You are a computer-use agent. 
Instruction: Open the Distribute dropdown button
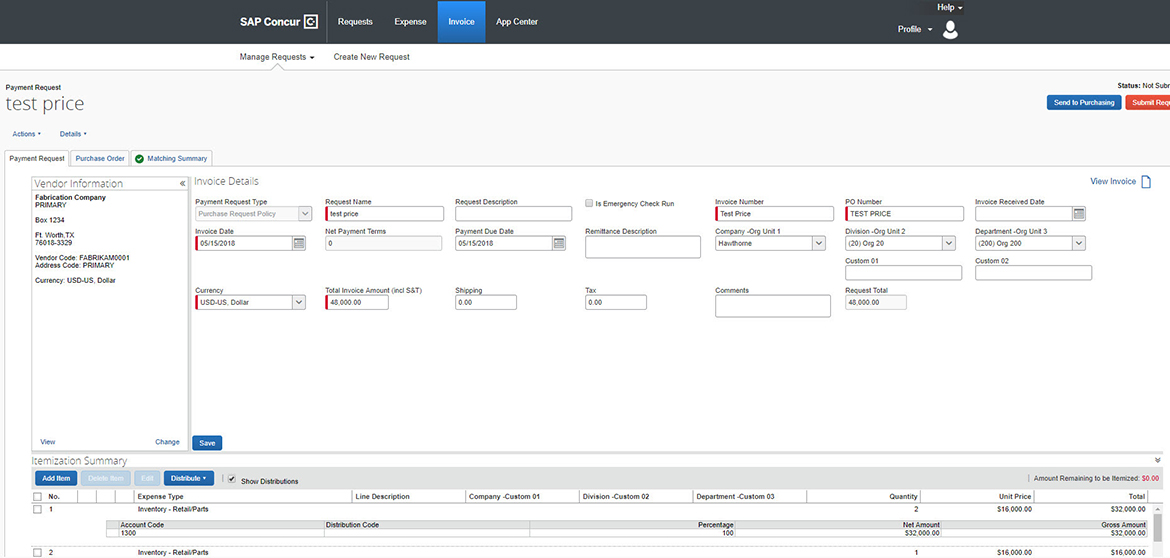tap(189, 479)
